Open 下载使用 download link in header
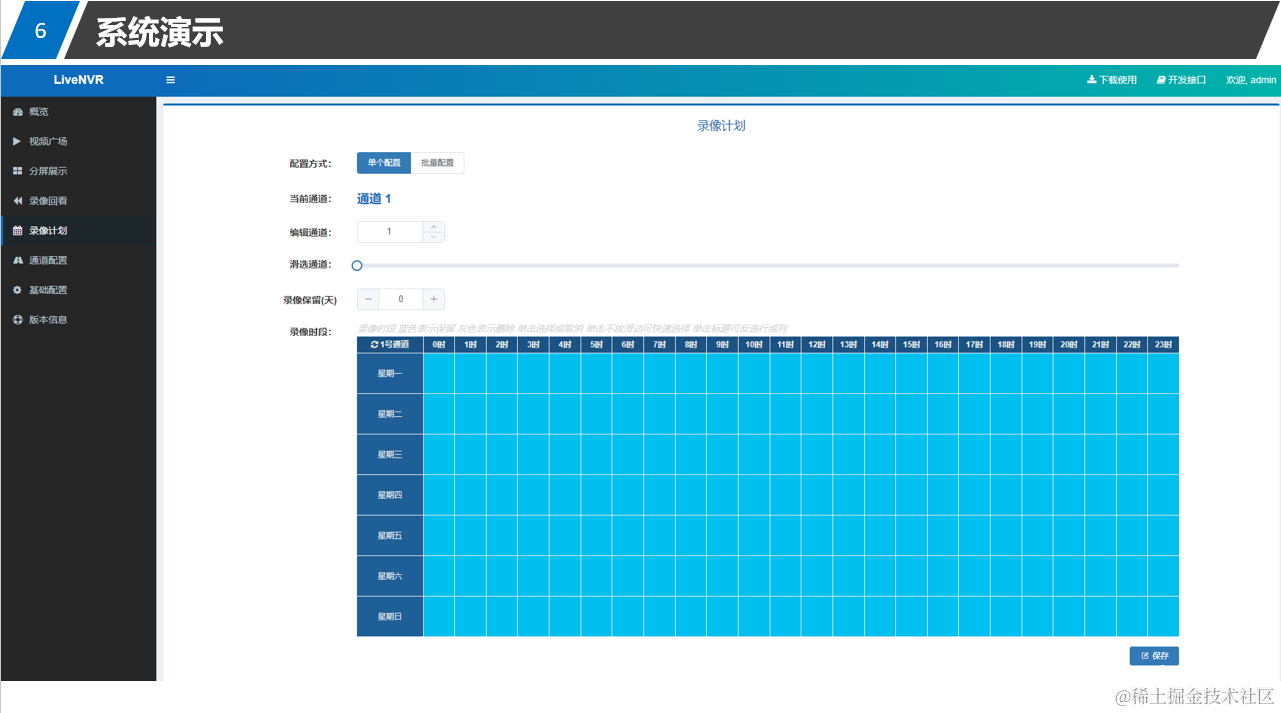1281x713 pixels. [x=1112, y=80]
